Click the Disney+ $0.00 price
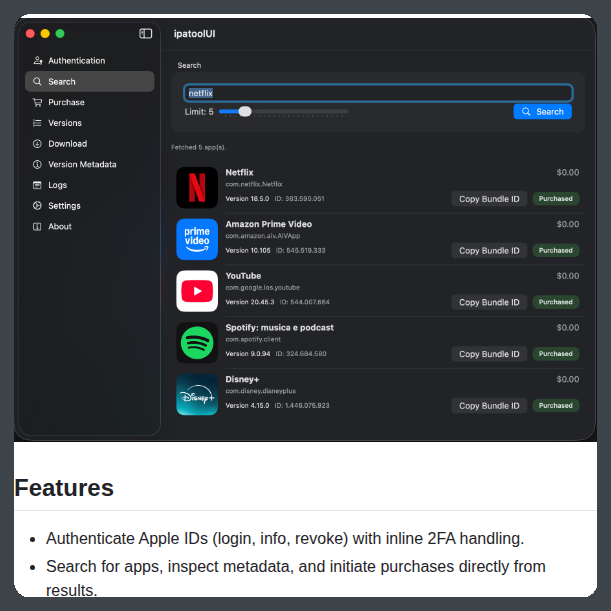 567,379
